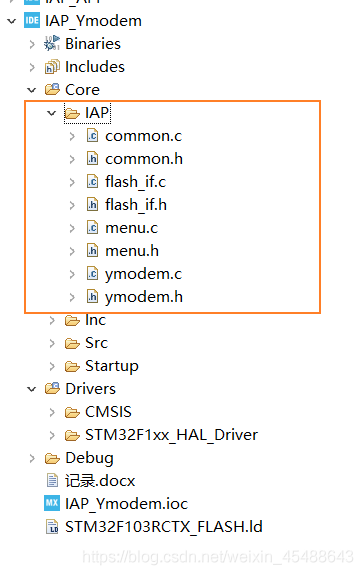This screenshot has height=575, width=363.
Task: Expand the CMSIS folder
Action: pyautogui.click(x=52, y=413)
